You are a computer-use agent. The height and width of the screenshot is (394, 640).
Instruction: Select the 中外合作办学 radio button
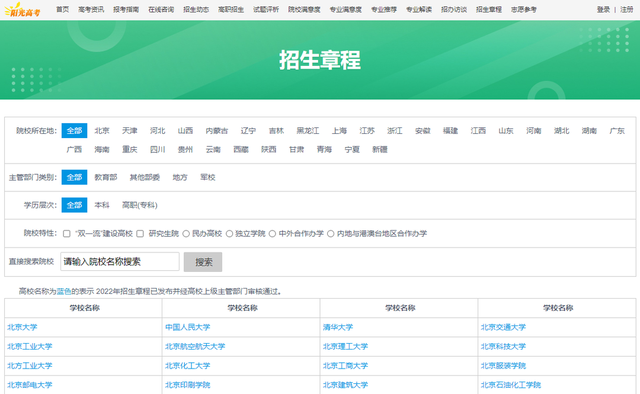point(272,234)
